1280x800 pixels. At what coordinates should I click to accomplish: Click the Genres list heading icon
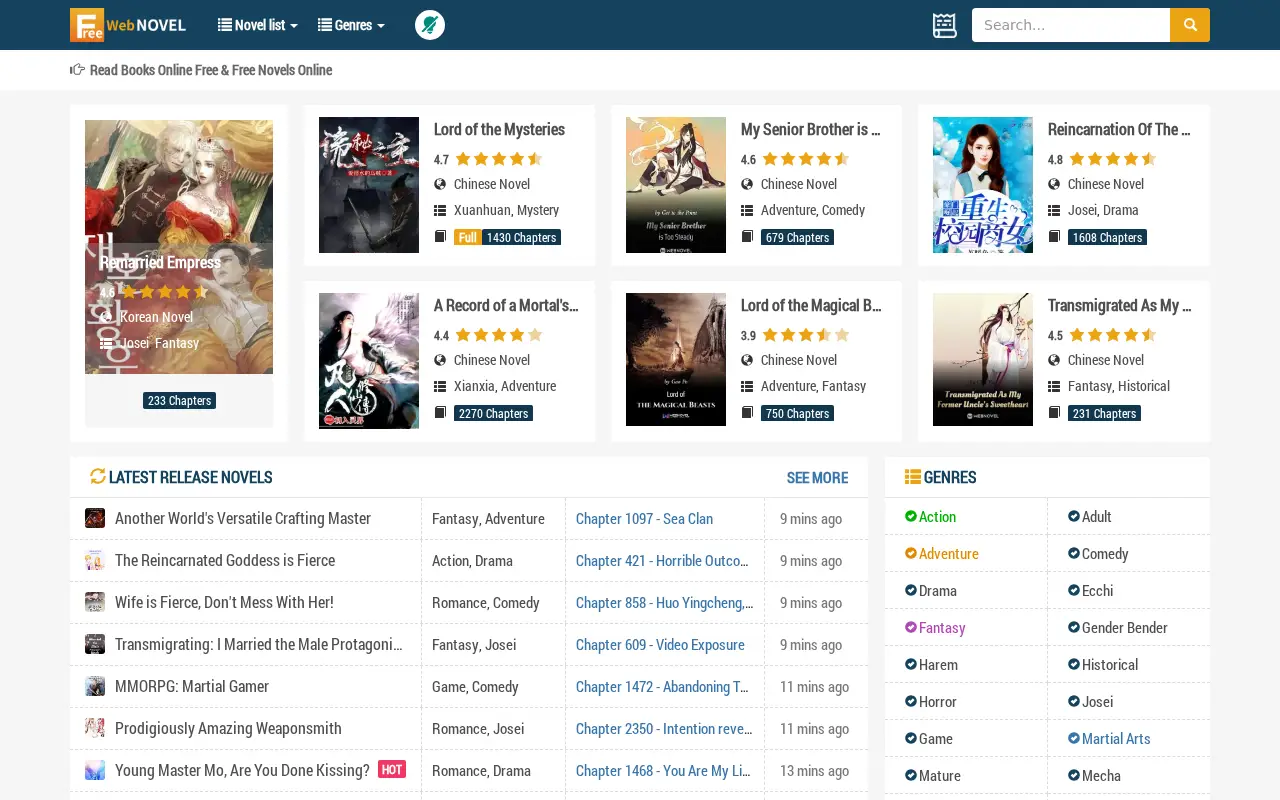[x=913, y=477]
